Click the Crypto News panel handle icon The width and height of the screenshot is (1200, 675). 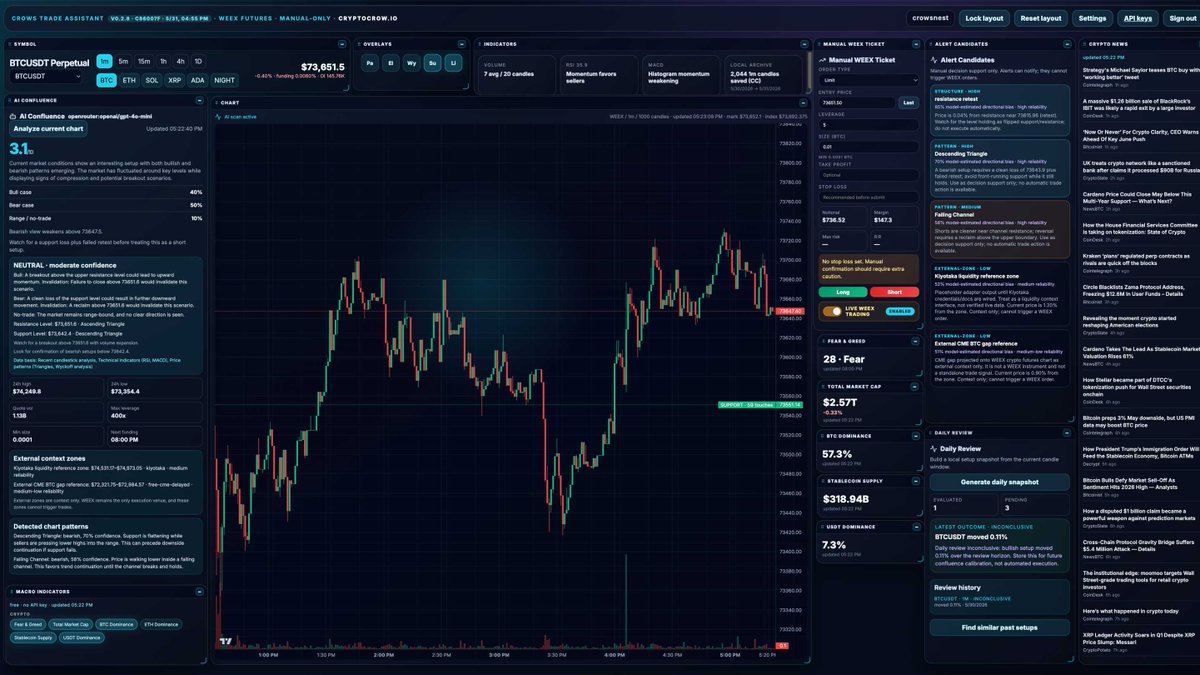pos(1084,44)
